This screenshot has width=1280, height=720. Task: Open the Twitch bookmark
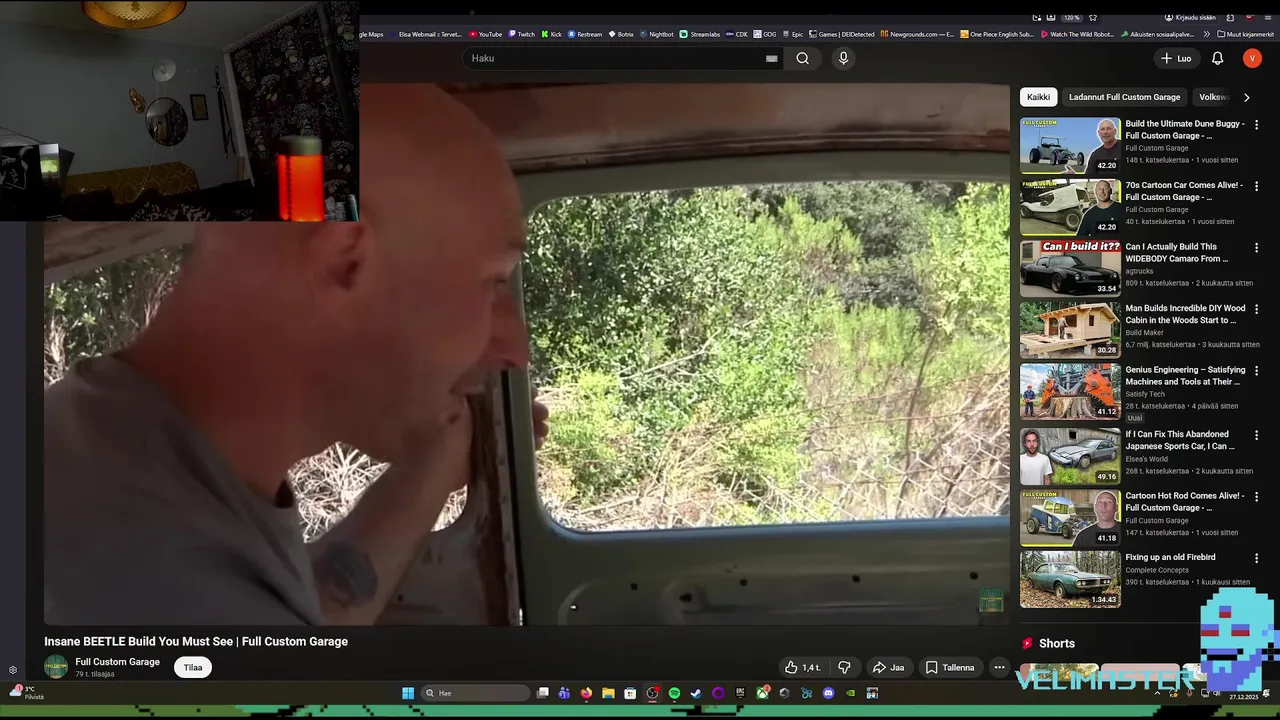click(x=521, y=34)
